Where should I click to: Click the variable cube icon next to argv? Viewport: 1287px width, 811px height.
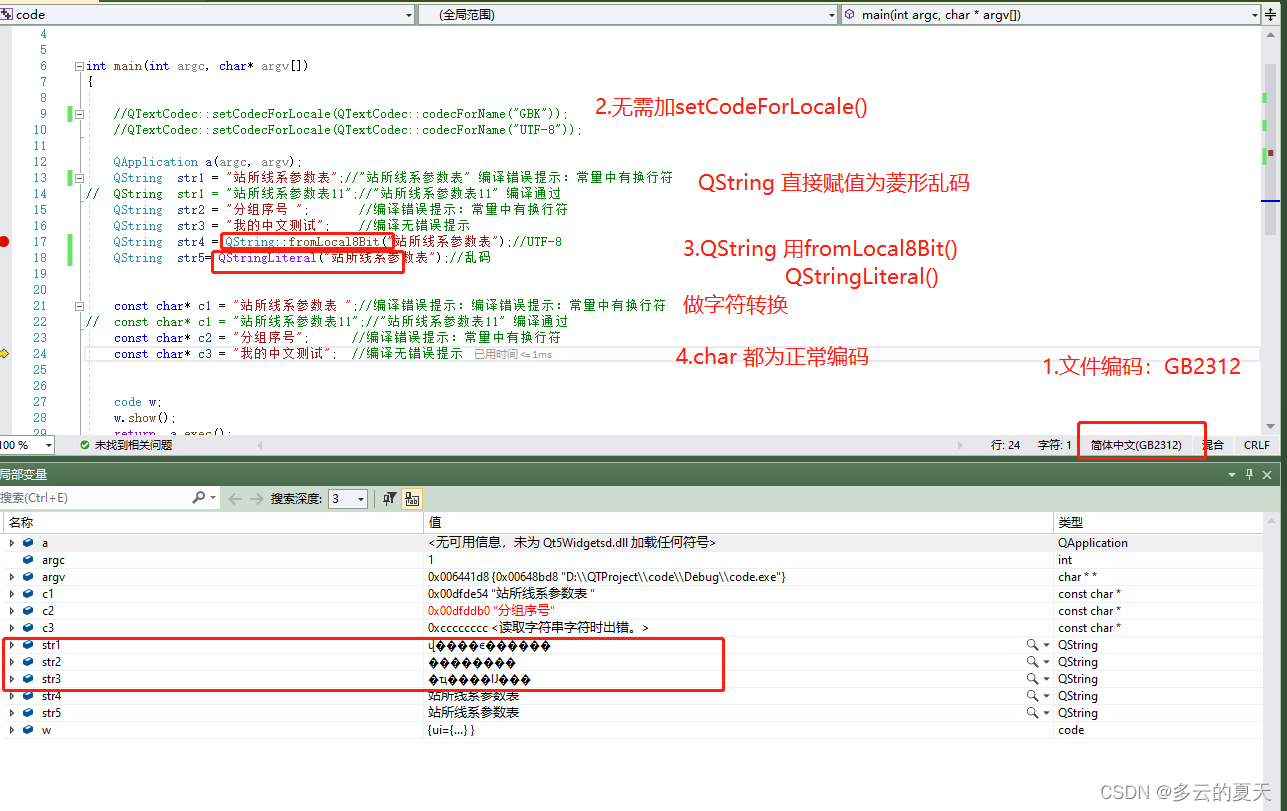(x=28, y=577)
